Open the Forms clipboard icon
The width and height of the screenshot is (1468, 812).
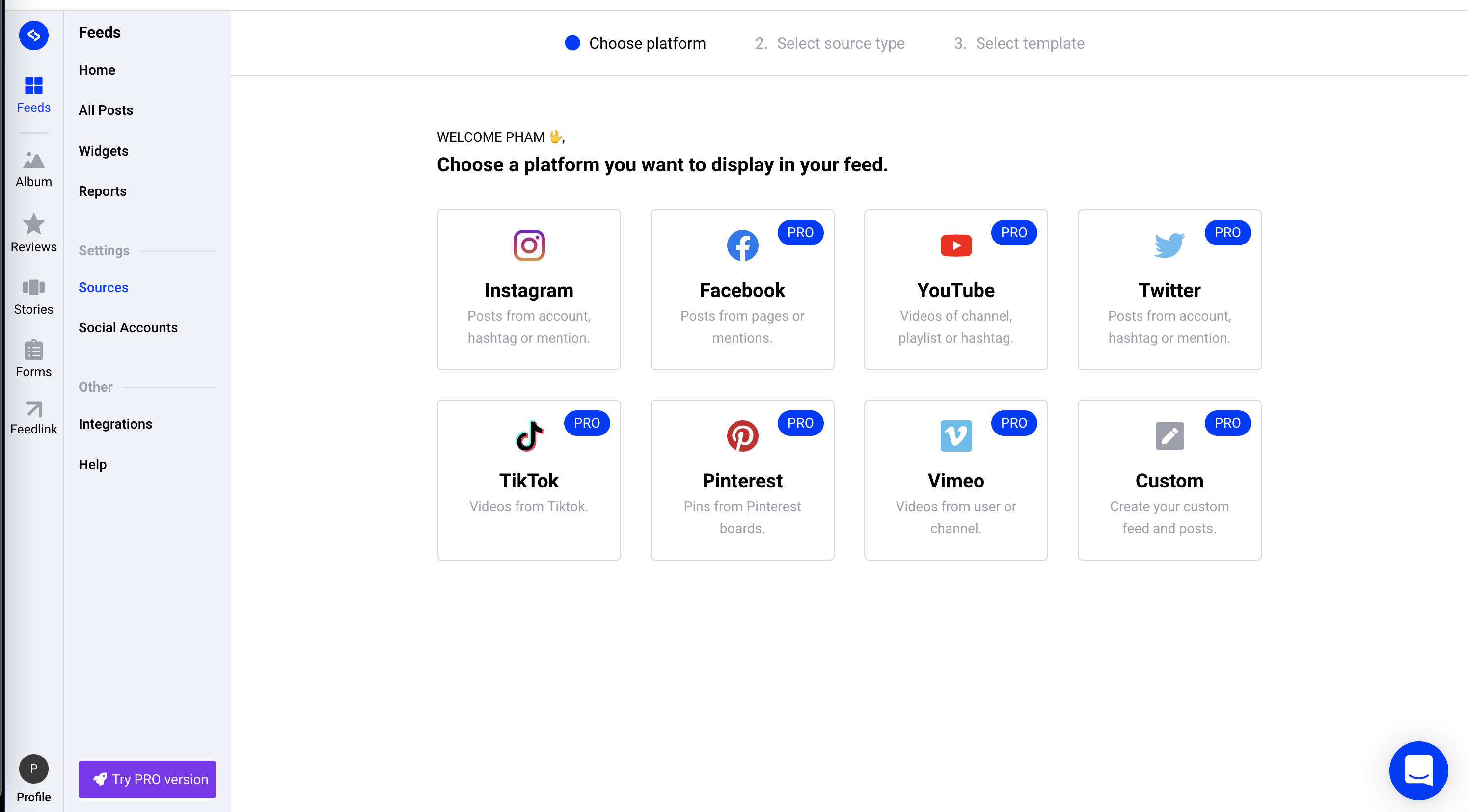(33, 351)
